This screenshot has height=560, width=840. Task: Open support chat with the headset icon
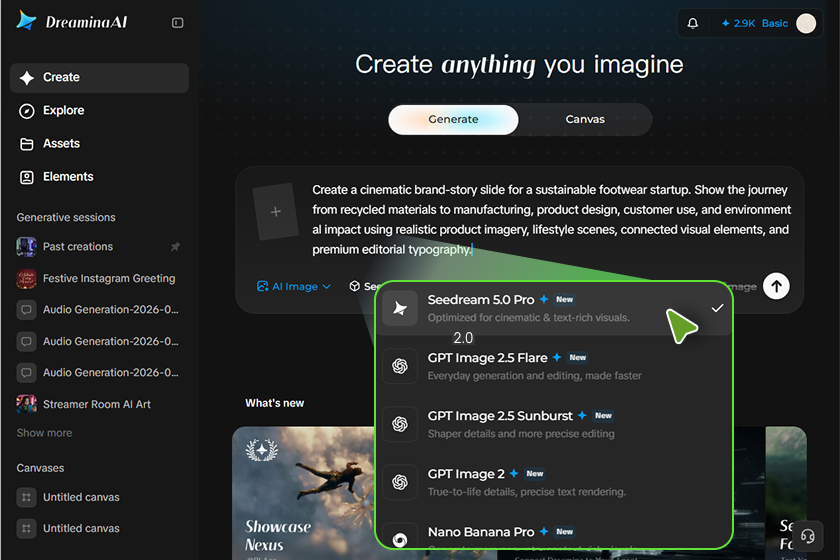[807, 536]
